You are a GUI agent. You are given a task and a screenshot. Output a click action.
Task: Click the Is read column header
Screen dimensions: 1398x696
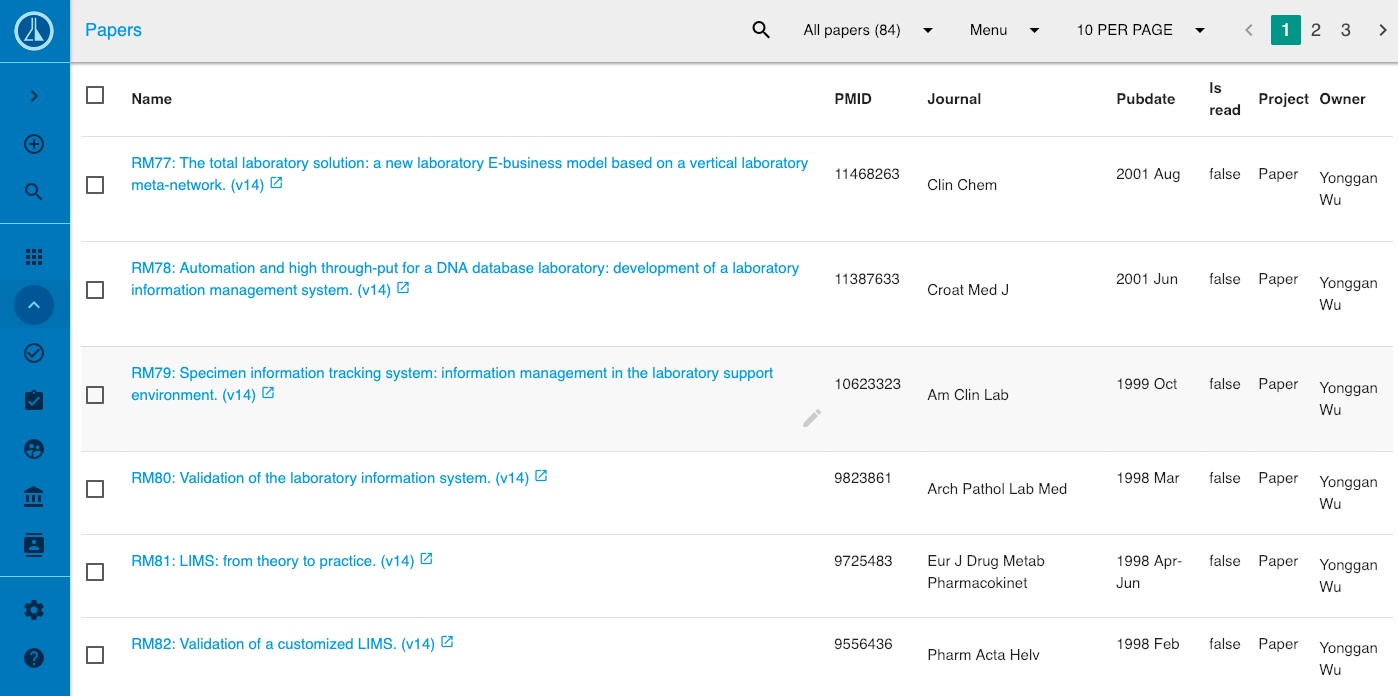1225,99
